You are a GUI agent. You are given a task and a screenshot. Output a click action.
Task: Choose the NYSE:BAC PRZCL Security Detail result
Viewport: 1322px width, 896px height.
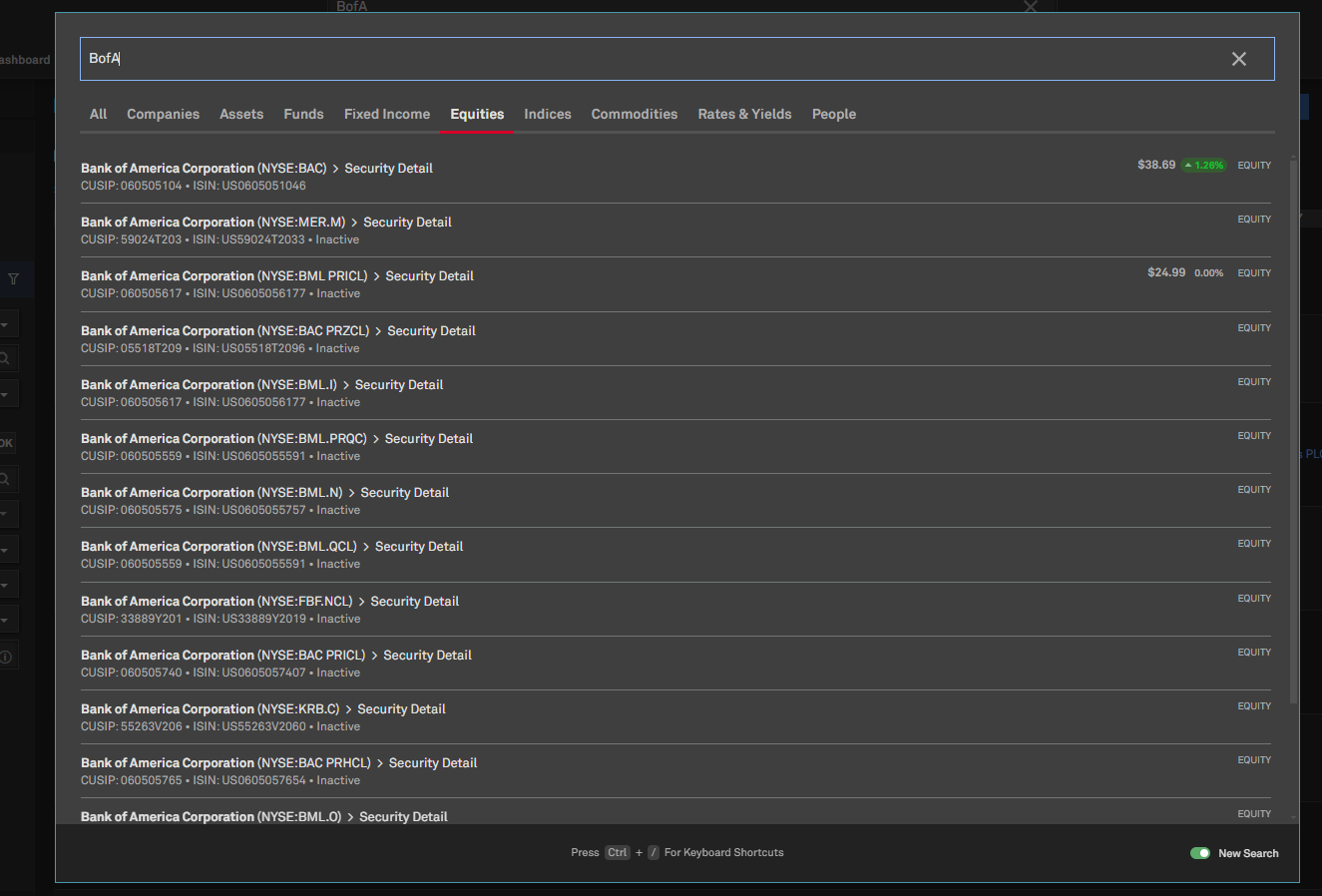pyautogui.click(x=675, y=339)
